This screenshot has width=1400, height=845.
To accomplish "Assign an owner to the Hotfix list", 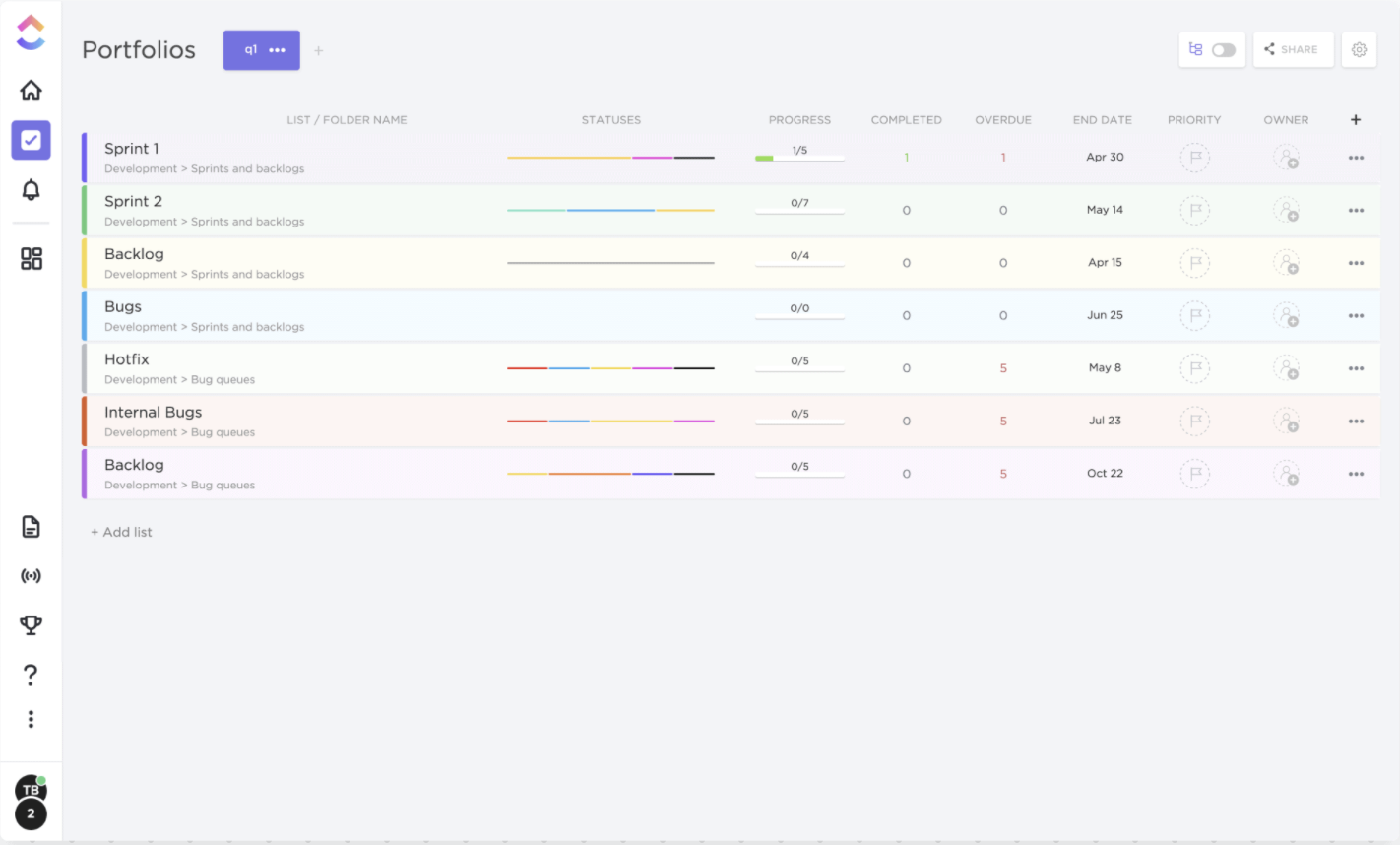I will pyautogui.click(x=1286, y=368).
